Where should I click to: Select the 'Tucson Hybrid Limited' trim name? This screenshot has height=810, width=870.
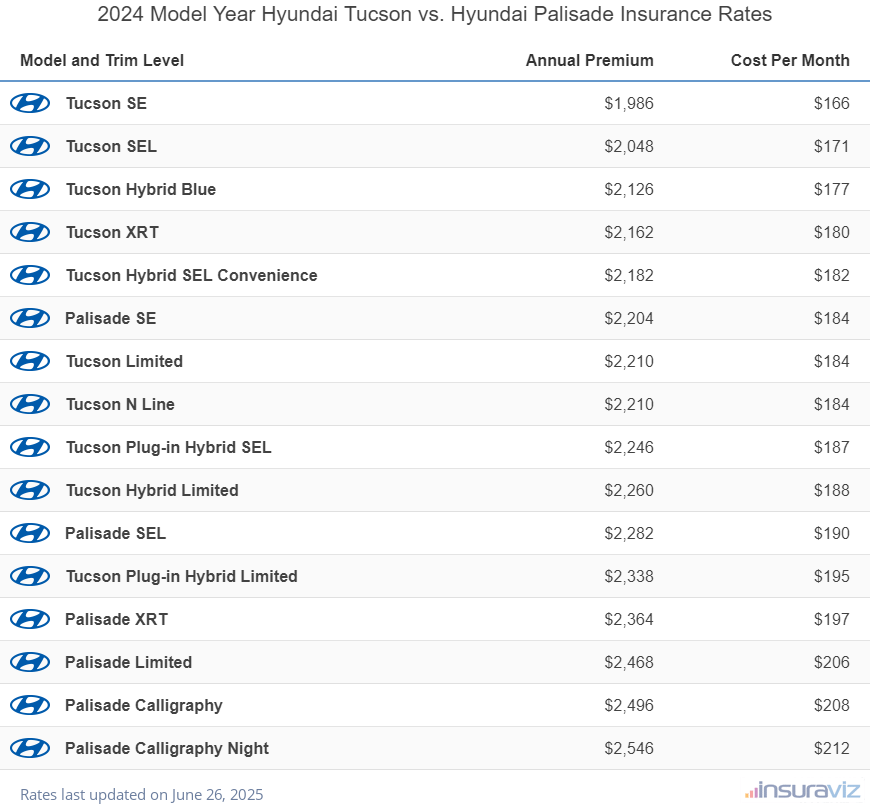pos(153,490)
